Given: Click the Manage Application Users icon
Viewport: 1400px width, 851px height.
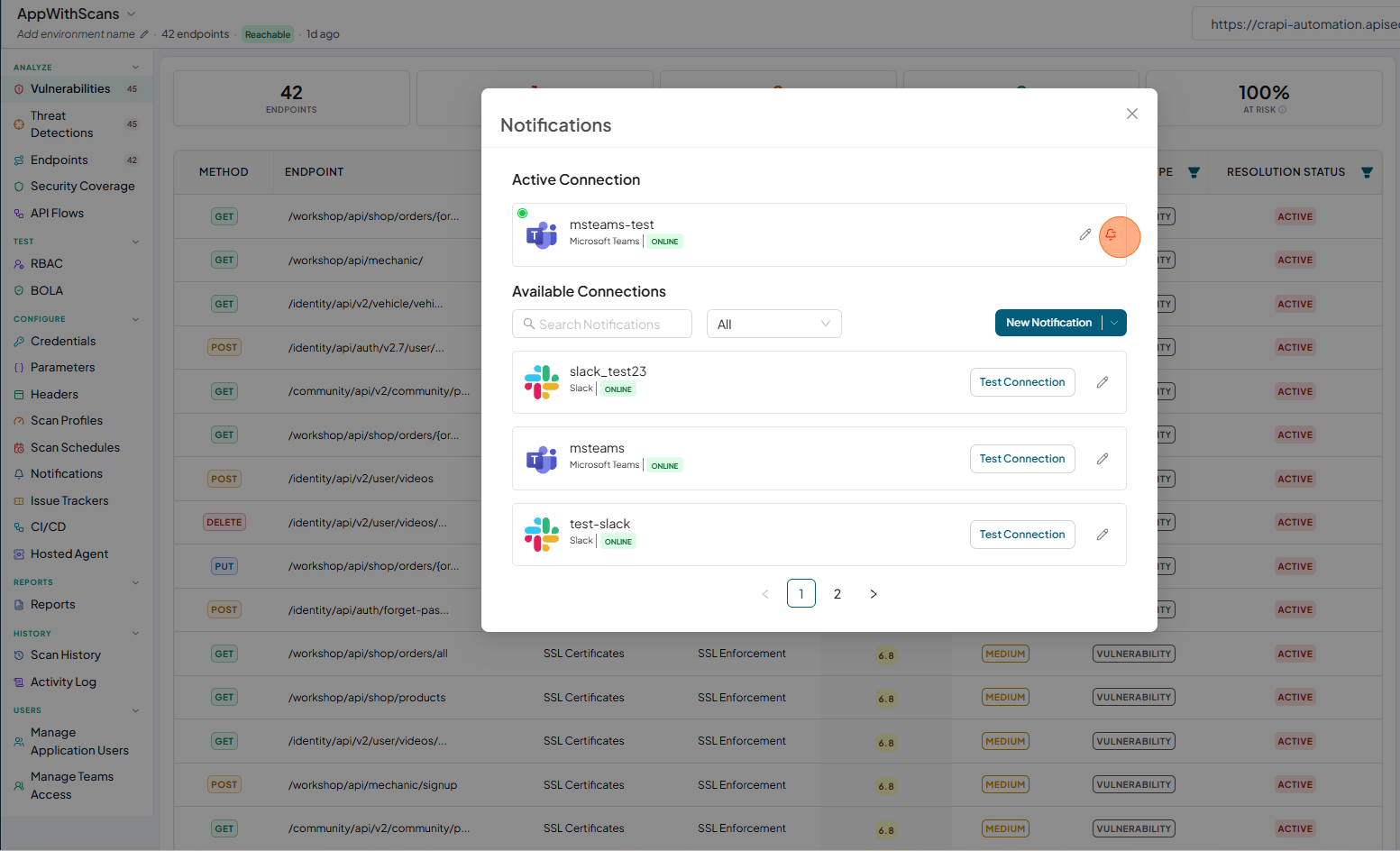Looking at the screenshot, I should coord(19,742).
